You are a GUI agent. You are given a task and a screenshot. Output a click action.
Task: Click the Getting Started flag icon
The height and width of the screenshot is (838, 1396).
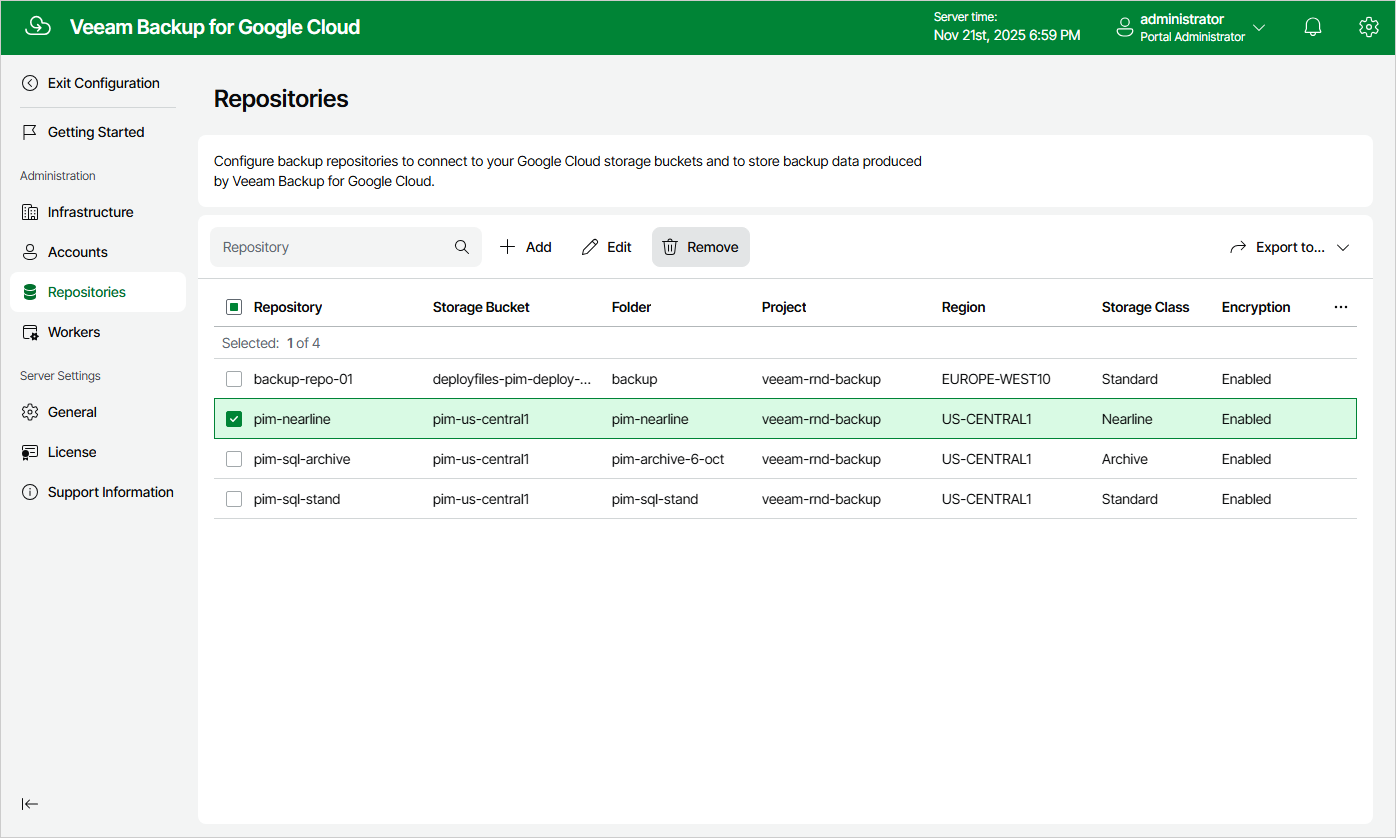pyautogui.click(x=30, y=132)
